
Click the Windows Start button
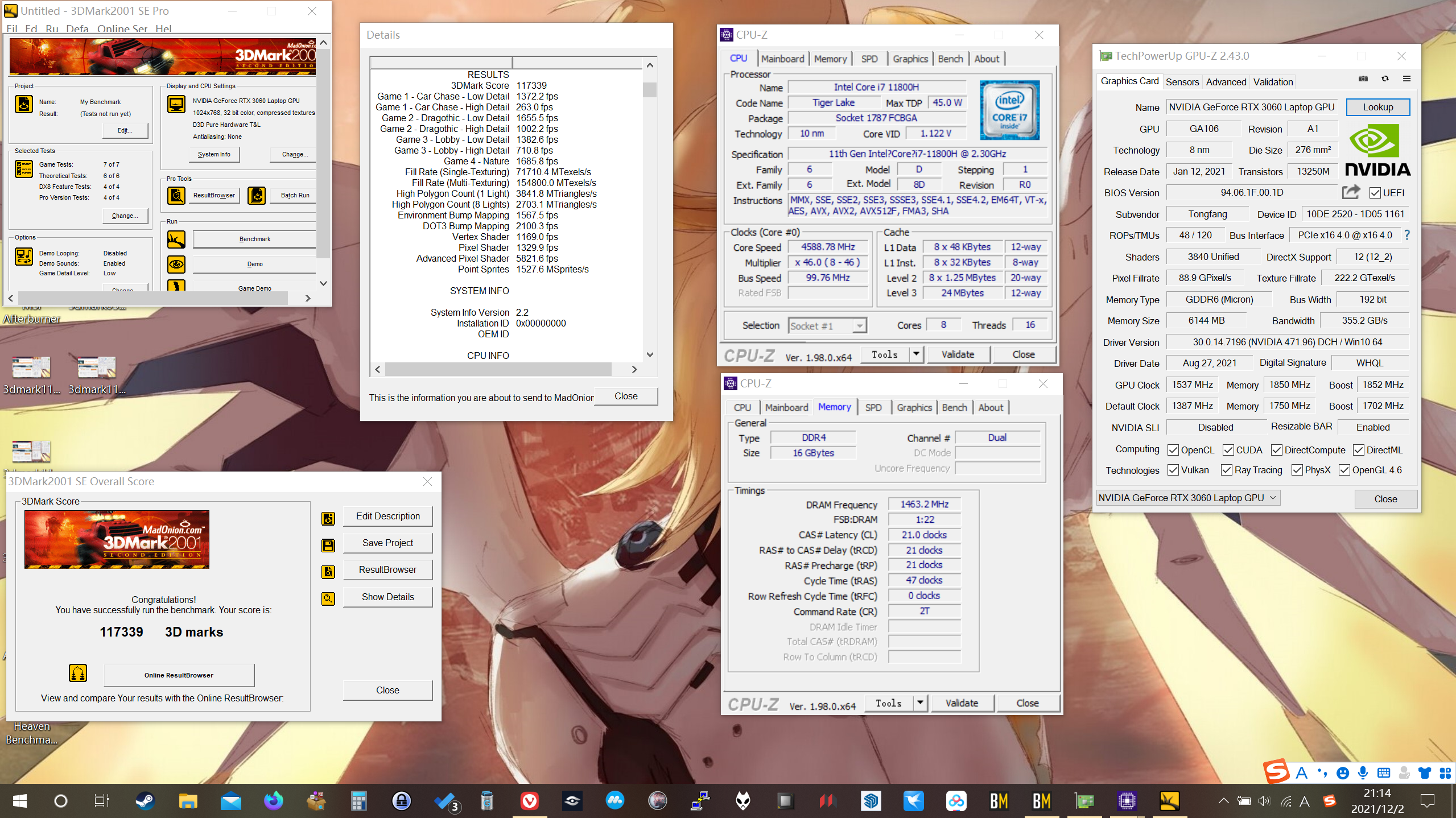point(20,801)
